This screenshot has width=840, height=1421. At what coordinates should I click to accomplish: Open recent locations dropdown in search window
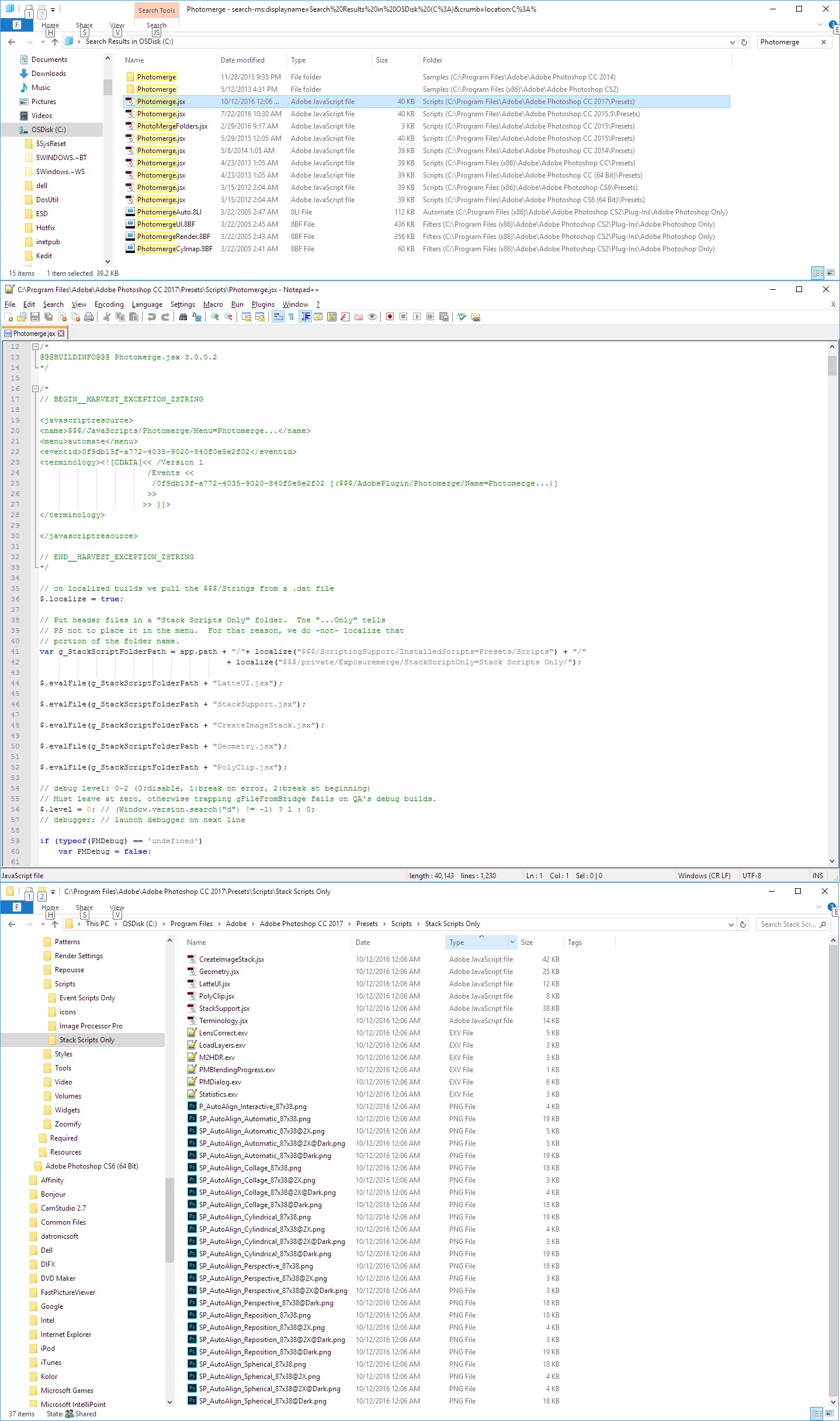[x=43, y=42]
